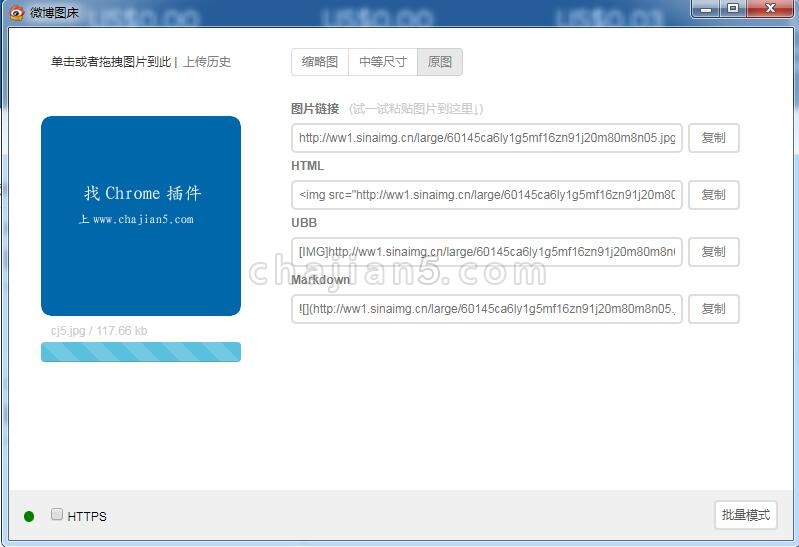Click the HTML label text
Image resolution: width=799 pixels, height=547 pixels.
307,166
